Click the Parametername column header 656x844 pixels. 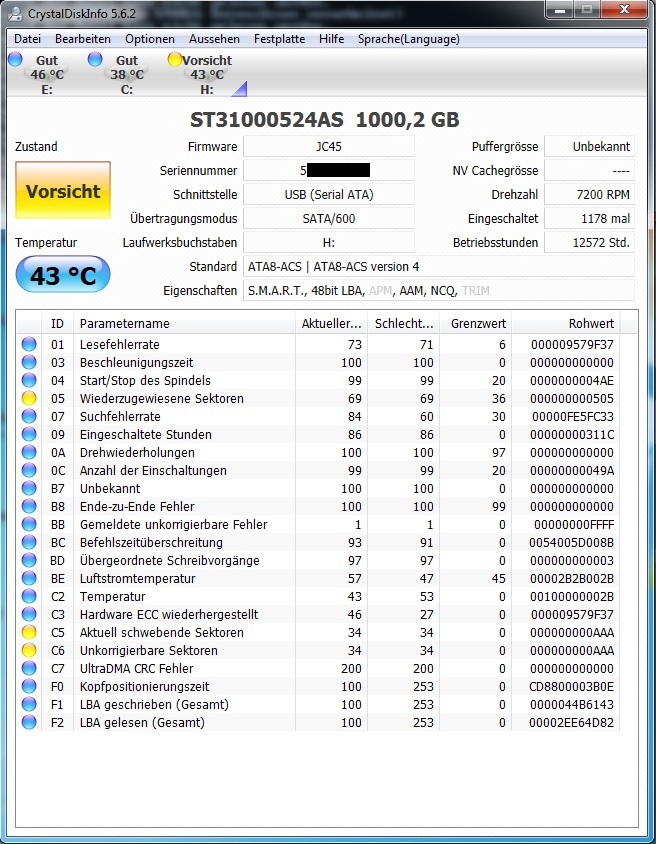point(185,323)
